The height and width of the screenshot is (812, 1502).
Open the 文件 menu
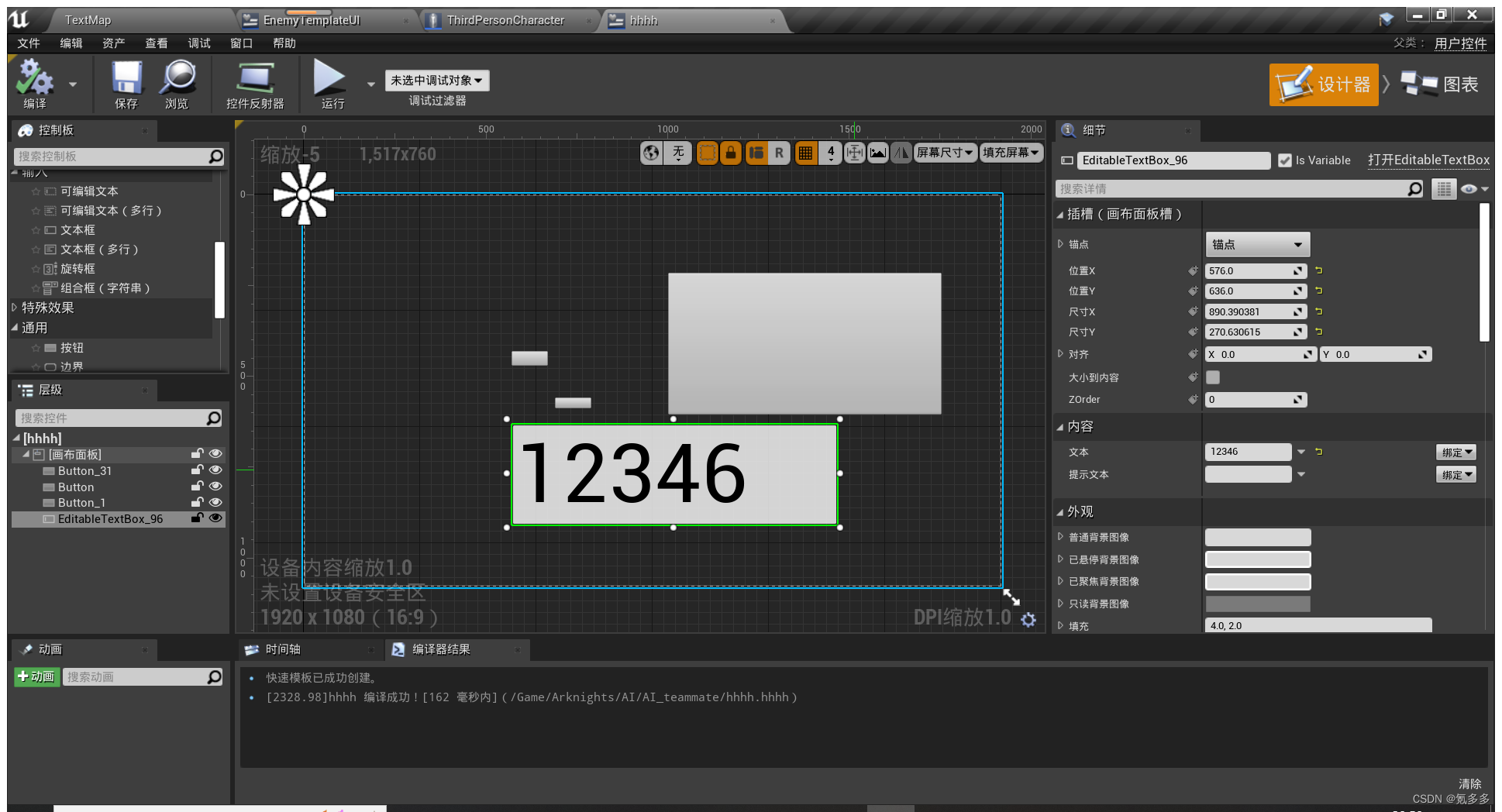coord(29,43)
